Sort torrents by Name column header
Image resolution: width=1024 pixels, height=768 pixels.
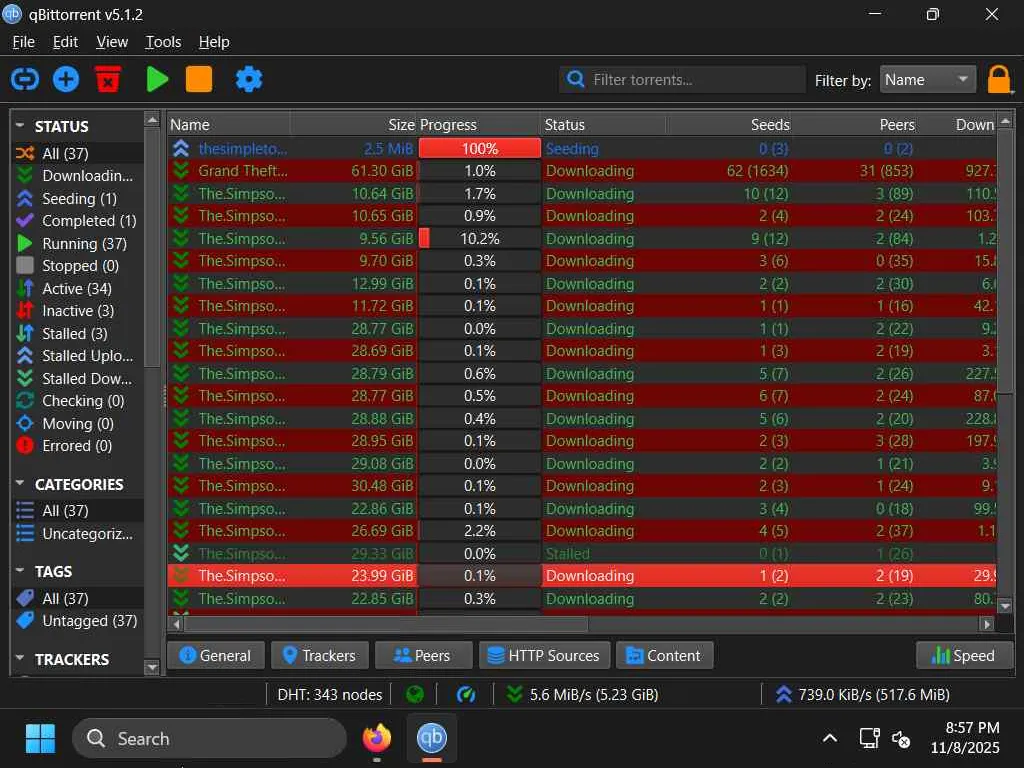[229, 125]
